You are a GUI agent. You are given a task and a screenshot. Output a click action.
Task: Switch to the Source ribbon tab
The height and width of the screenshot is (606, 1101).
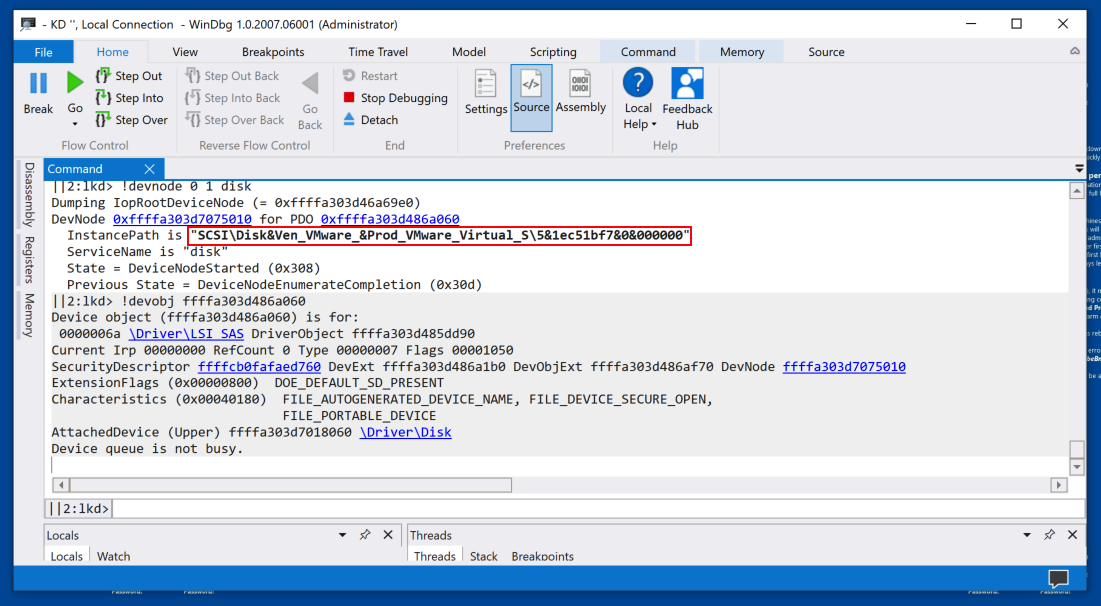826,52
